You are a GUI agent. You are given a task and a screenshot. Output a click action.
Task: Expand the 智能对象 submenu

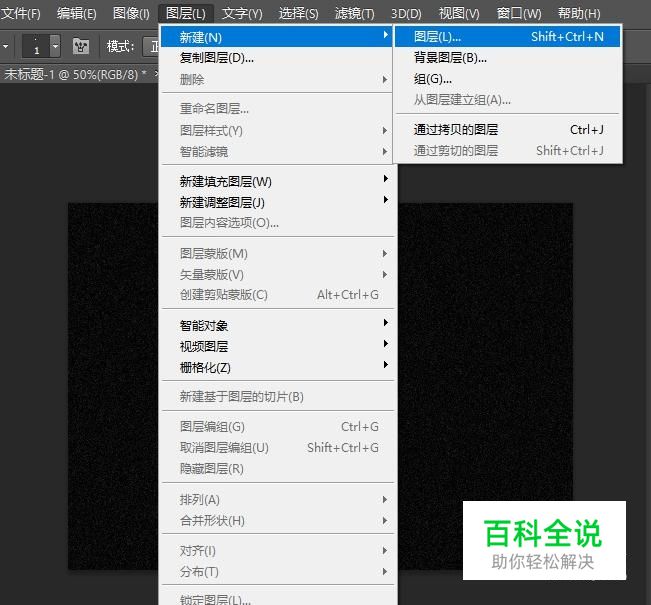pyautogui.click(x=277, y=325)
